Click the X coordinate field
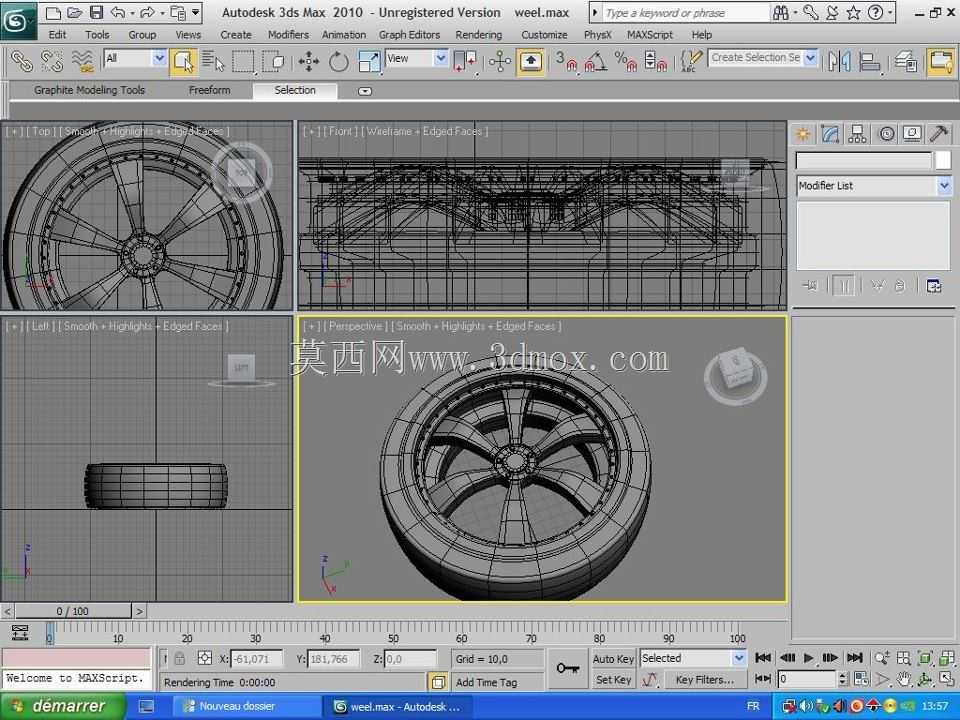This screenshot has height=720, width=960. click(256, 659)
